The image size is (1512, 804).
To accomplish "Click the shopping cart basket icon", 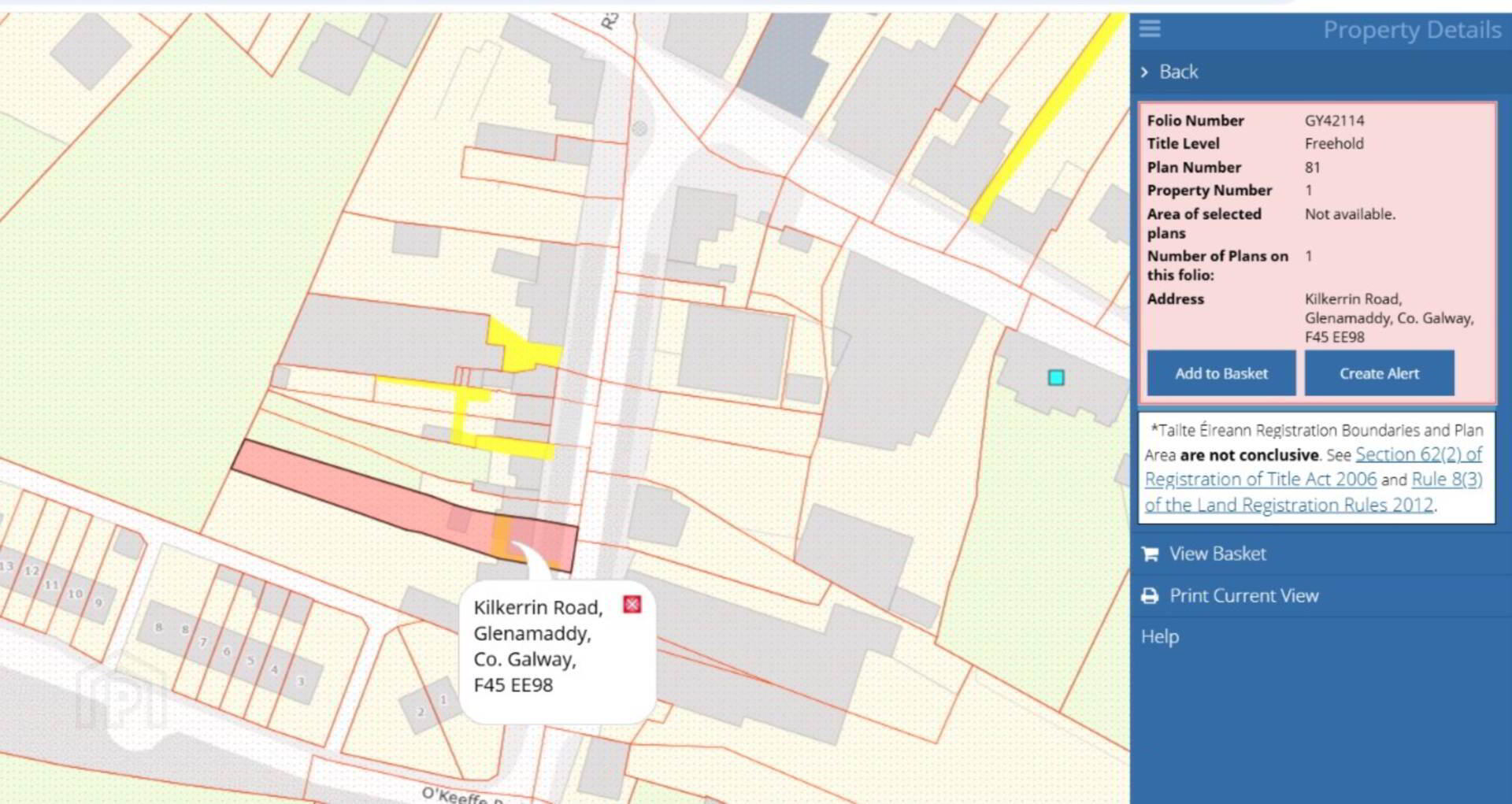I will [1150, 554].
